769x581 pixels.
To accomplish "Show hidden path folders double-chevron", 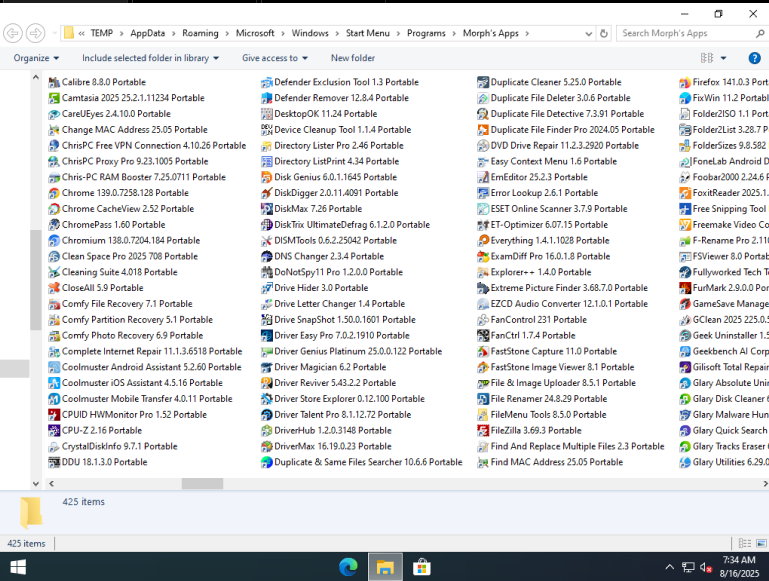I will pyautogui.click(x=81, y=33).
